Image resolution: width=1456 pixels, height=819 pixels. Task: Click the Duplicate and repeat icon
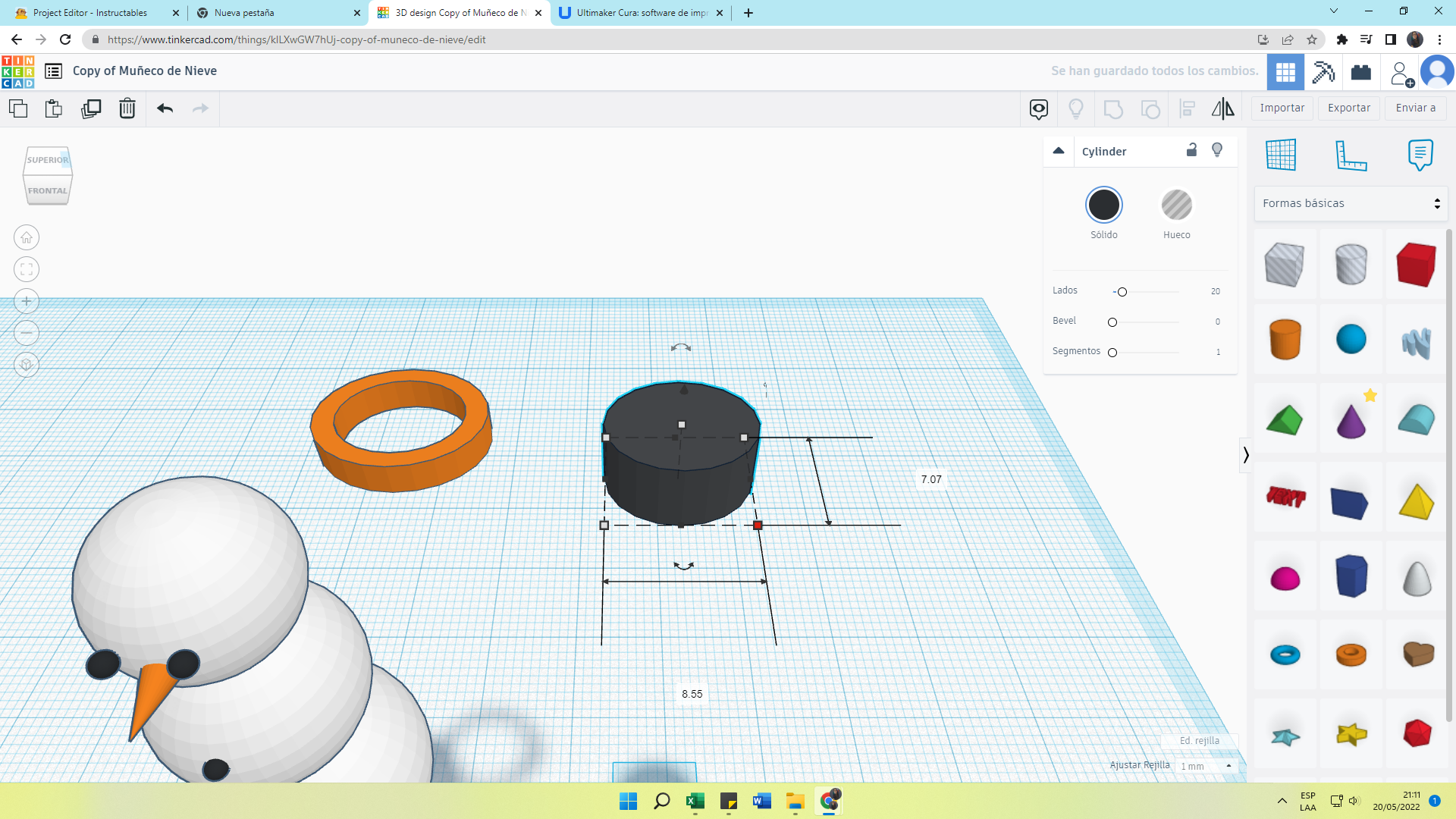pos(91,108)
